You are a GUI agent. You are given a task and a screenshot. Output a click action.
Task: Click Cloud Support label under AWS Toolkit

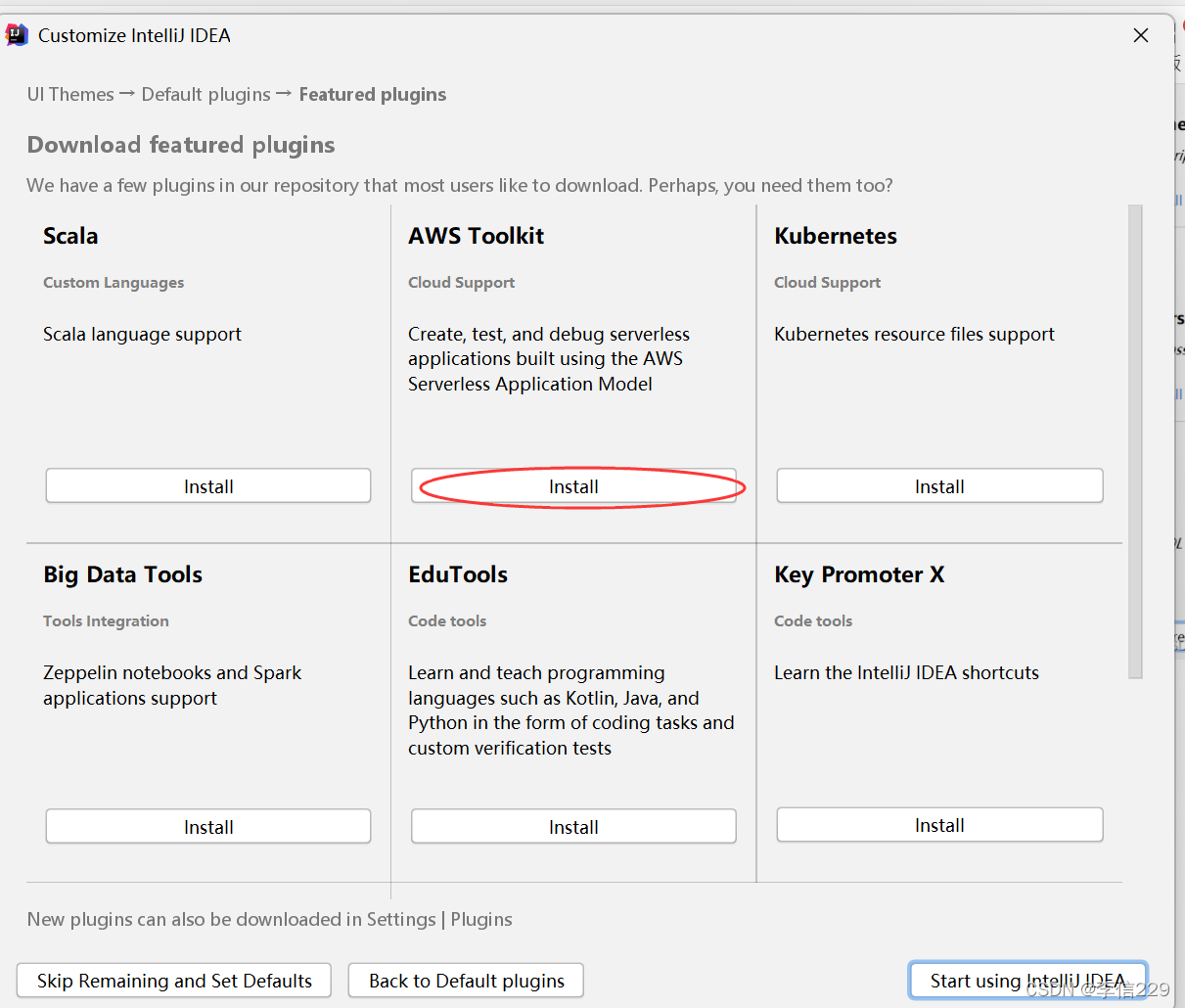click(x=461, y=282)
